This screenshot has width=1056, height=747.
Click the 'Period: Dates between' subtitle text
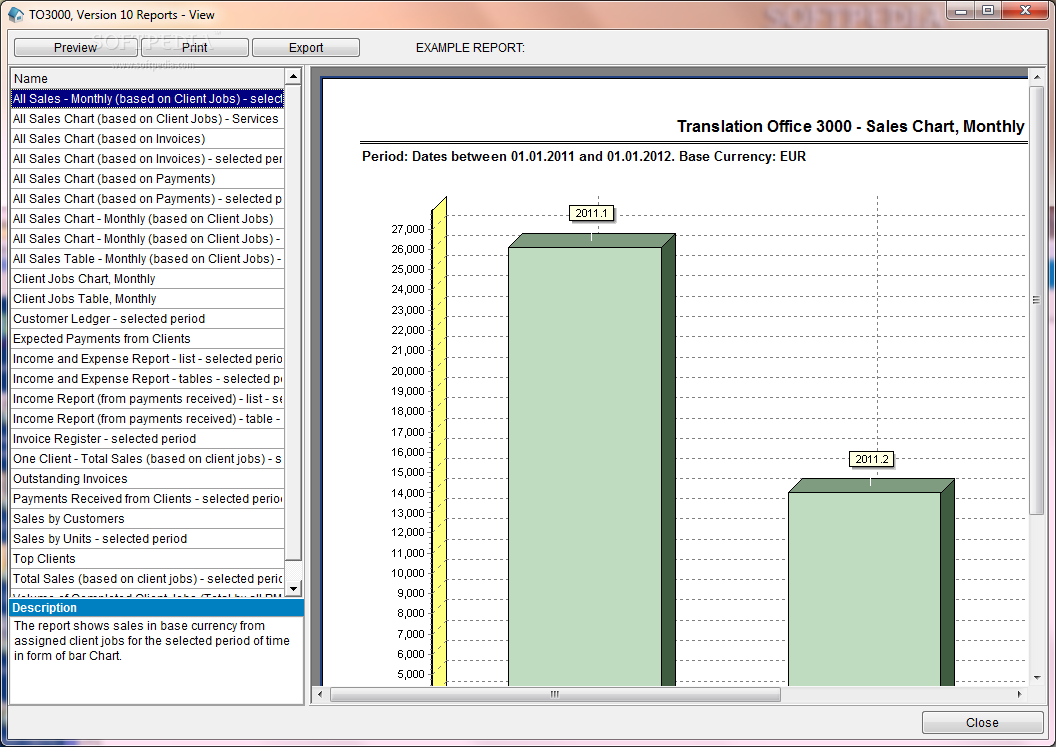coord(584,156)
